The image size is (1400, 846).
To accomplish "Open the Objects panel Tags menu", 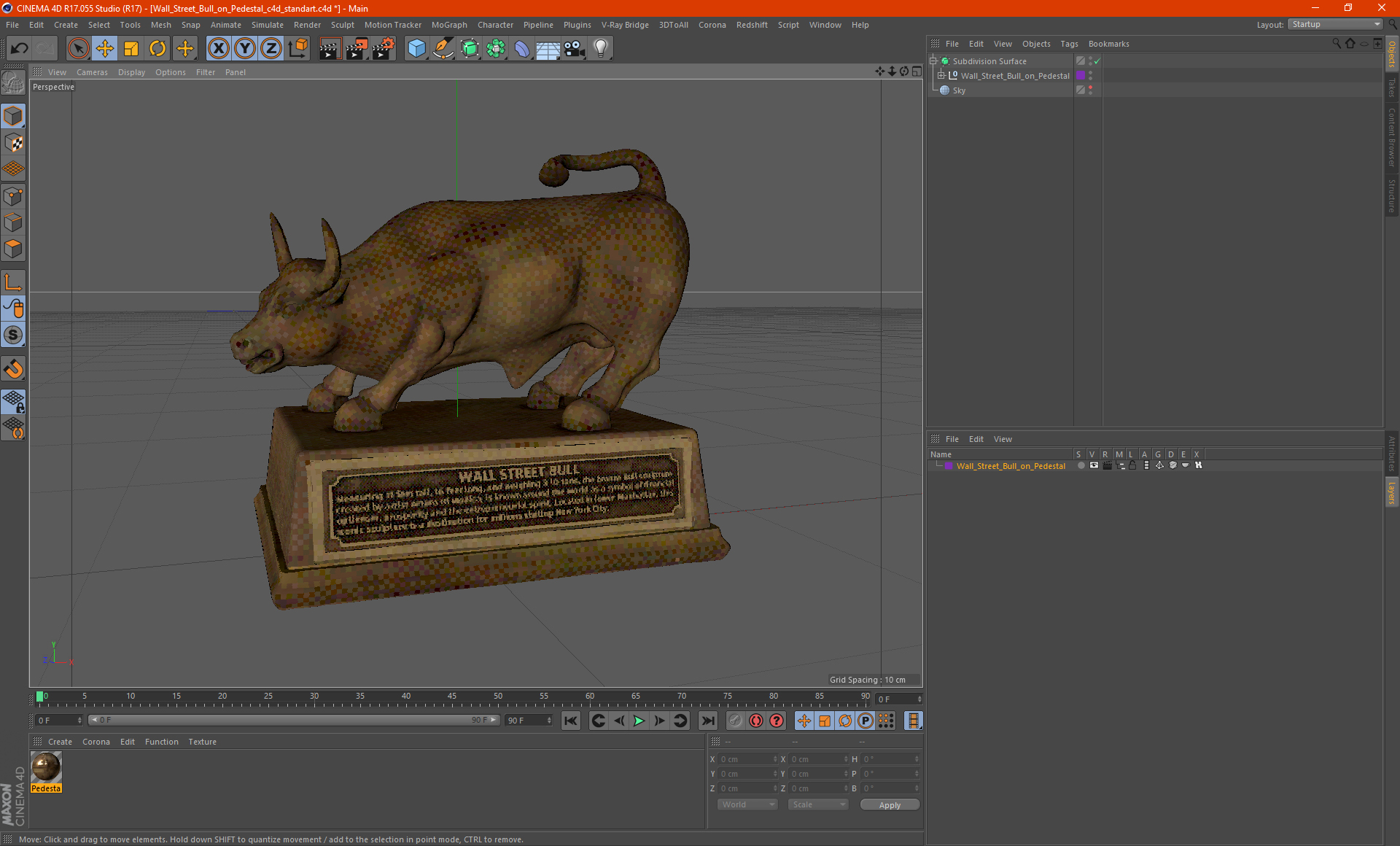I will pyautogui.click(x=1069, y=44).
